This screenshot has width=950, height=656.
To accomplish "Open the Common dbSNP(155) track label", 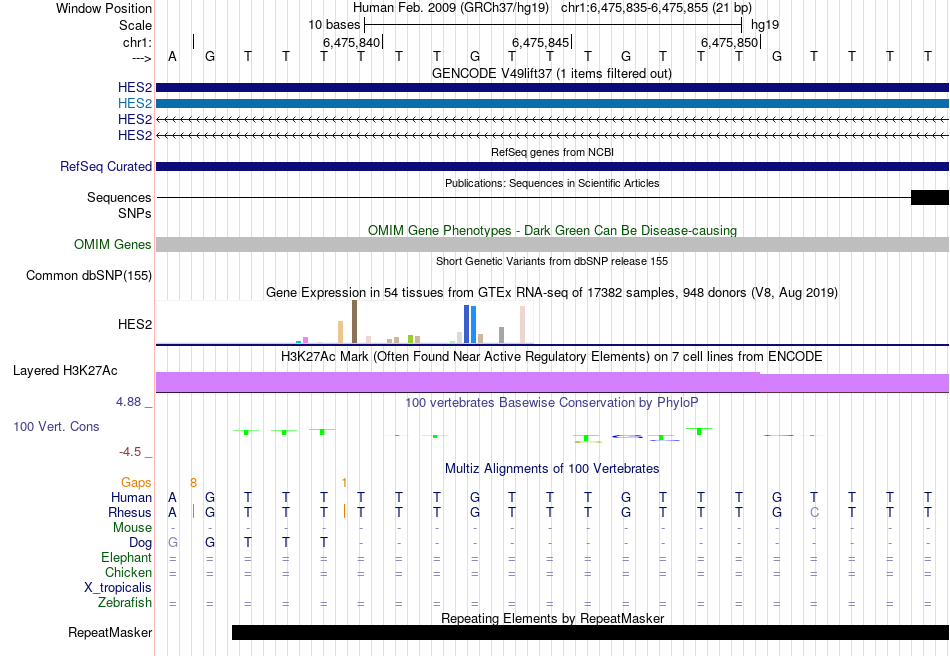I will tap(88, 276).
